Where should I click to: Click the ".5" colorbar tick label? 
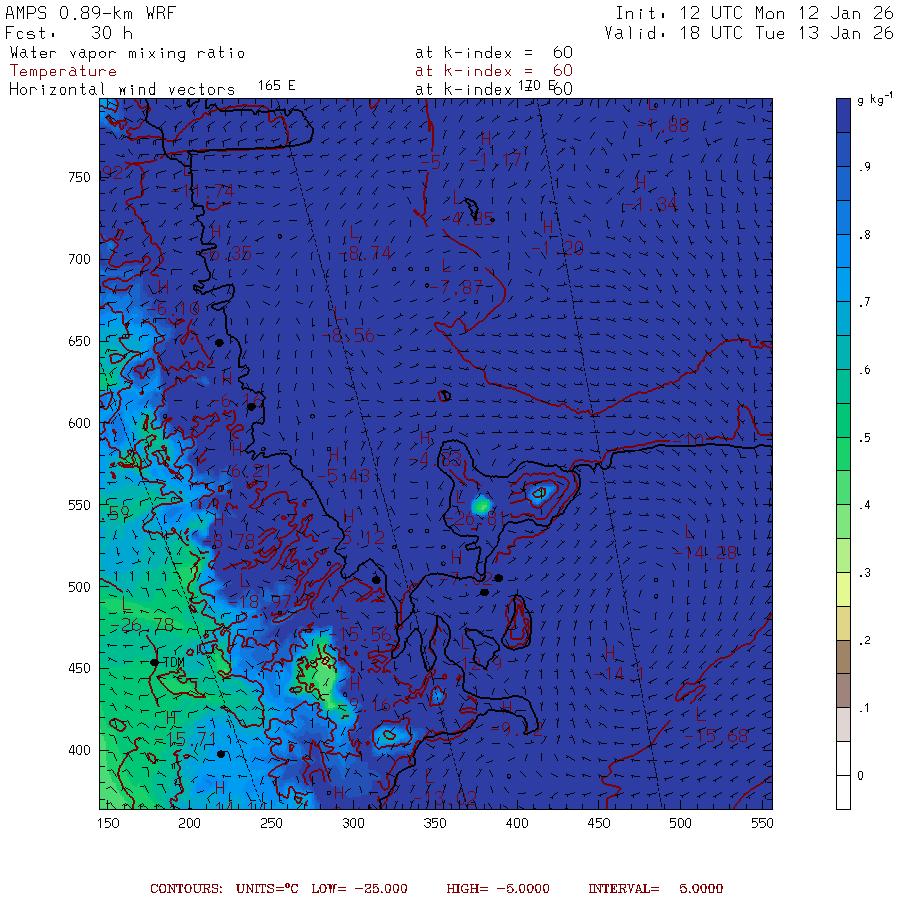click(865, 438)
